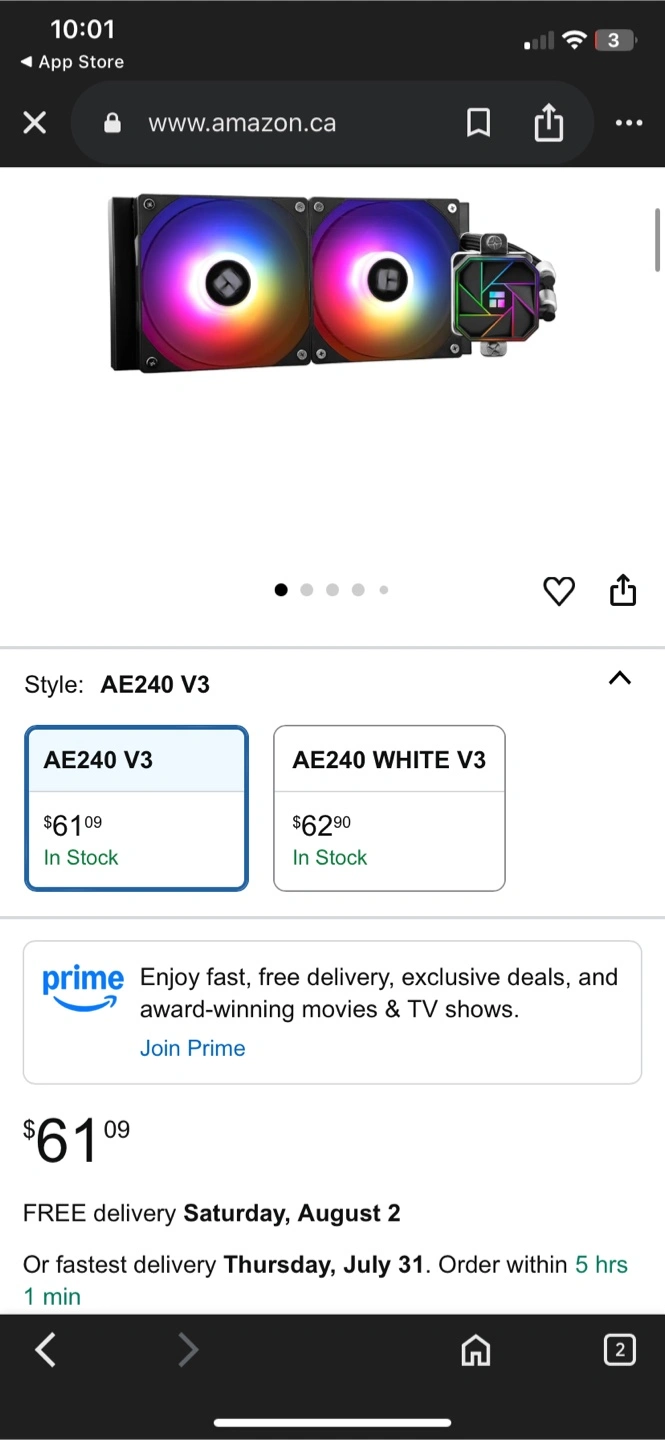Open the cooler product image

(332, 285)
